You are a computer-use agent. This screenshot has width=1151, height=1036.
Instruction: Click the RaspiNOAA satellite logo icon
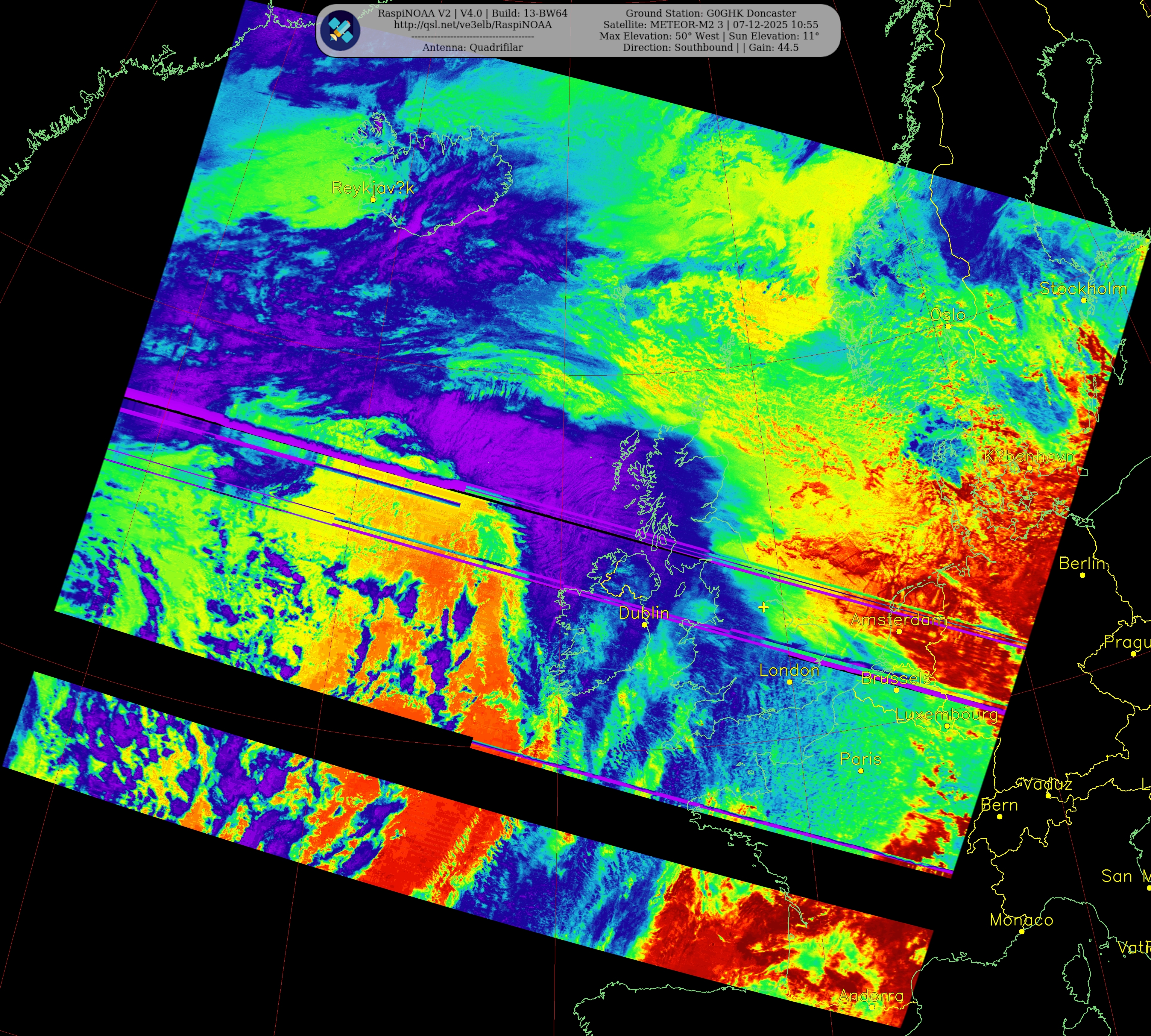click(x=340, y=30)
